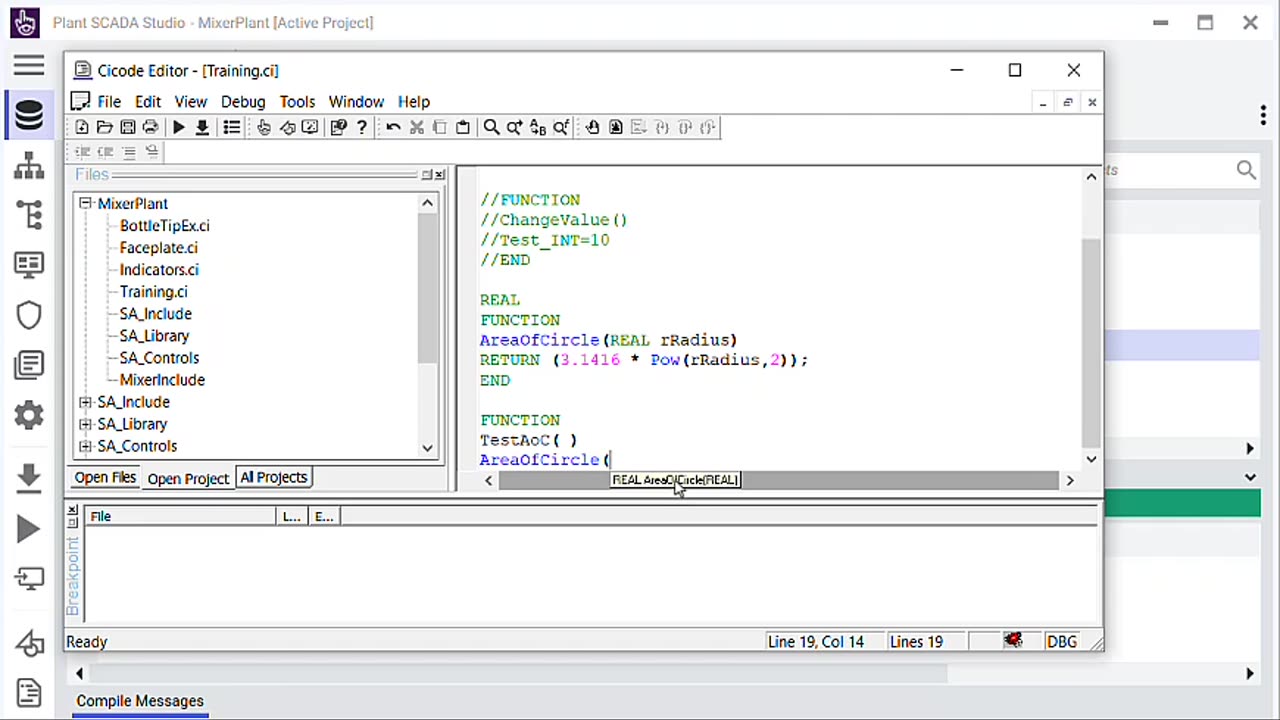Click the Save toolbar icon
The image size is (1280, 720).
tap(127, 127)
